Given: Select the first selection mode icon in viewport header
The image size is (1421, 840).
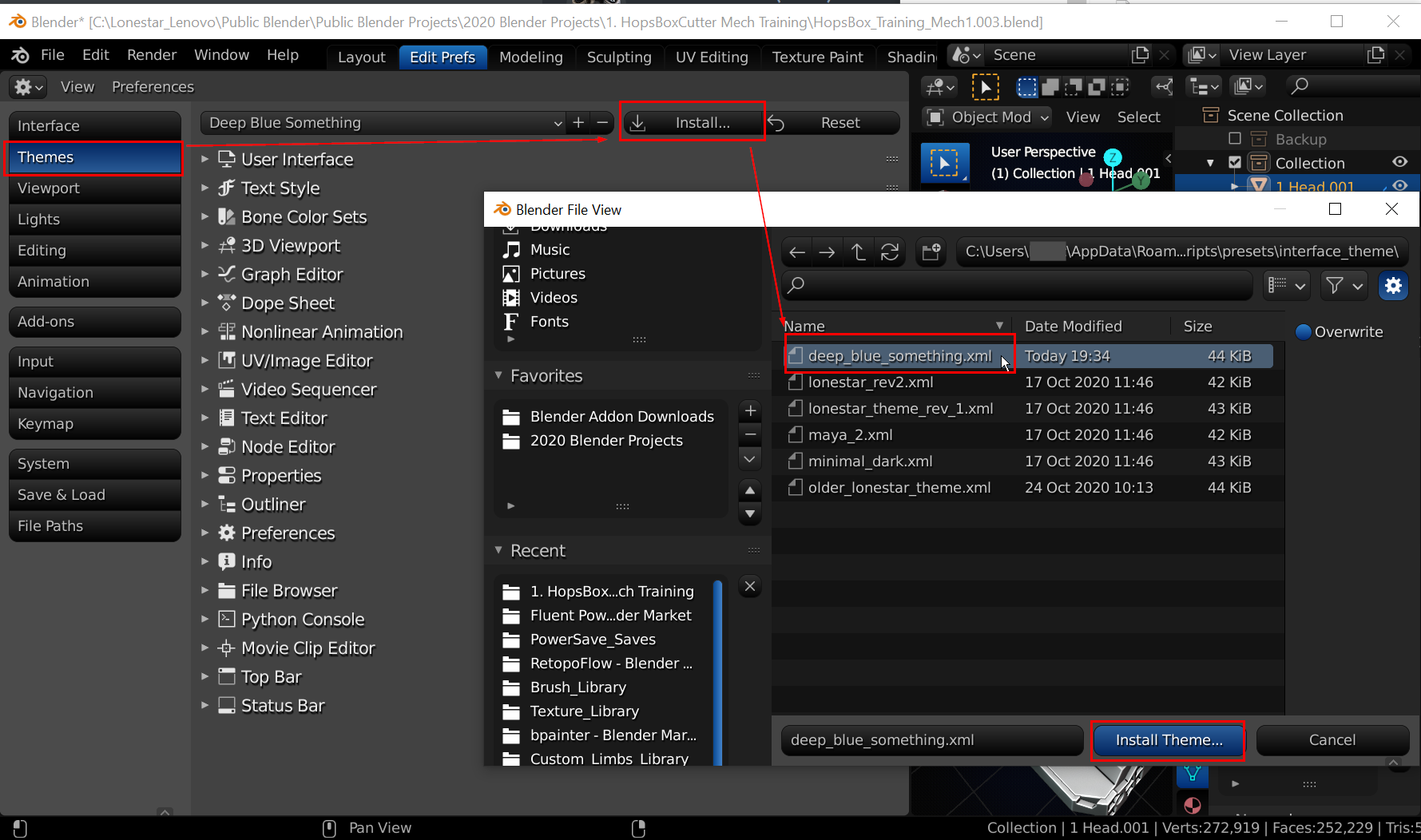Looking at the screenshot, I should pyautogui.click(x=1026, y=86).
